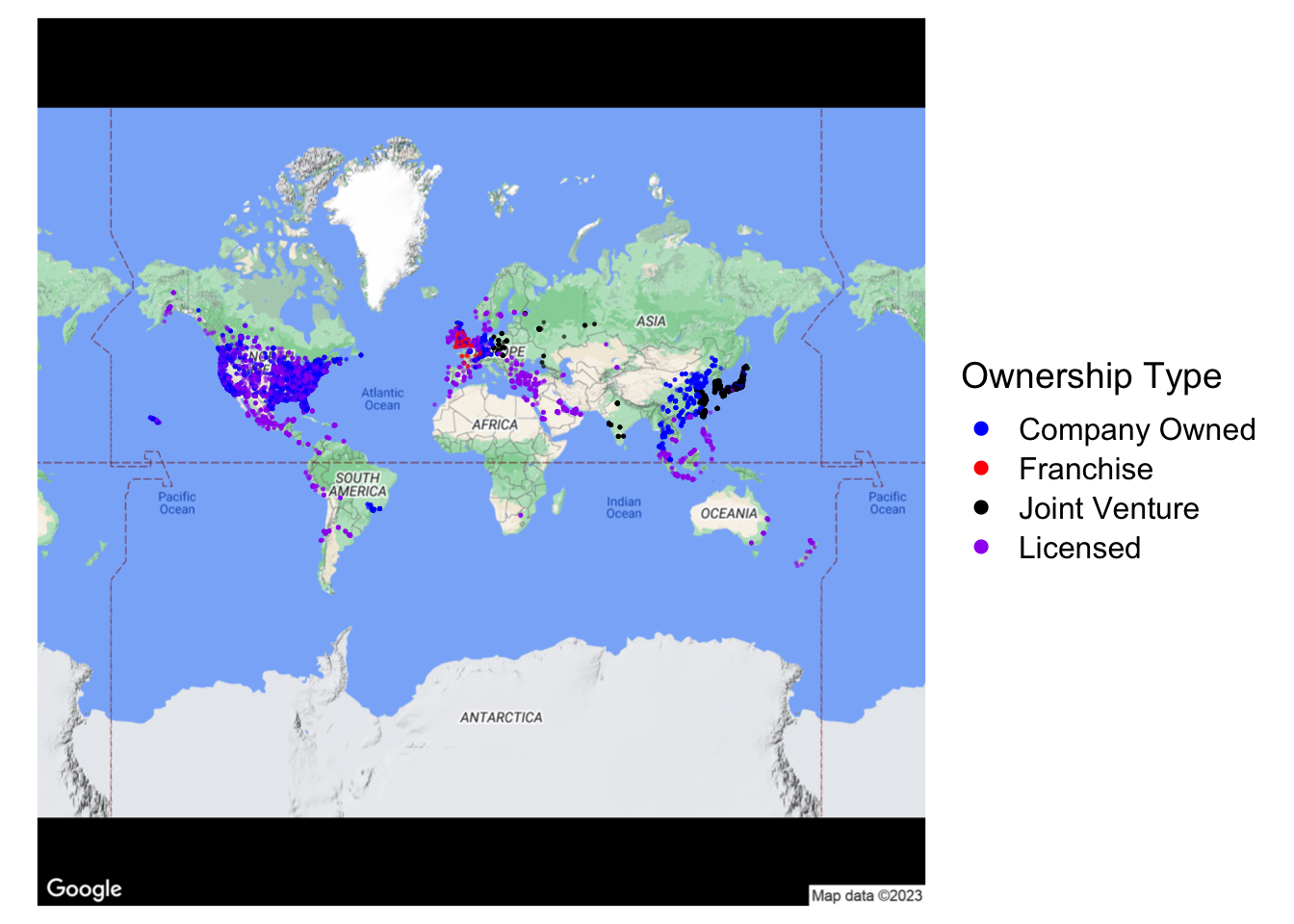Click the red Franchise legend dot
The width and height of the screenshot is (1294, 924).
coord(981,469)
